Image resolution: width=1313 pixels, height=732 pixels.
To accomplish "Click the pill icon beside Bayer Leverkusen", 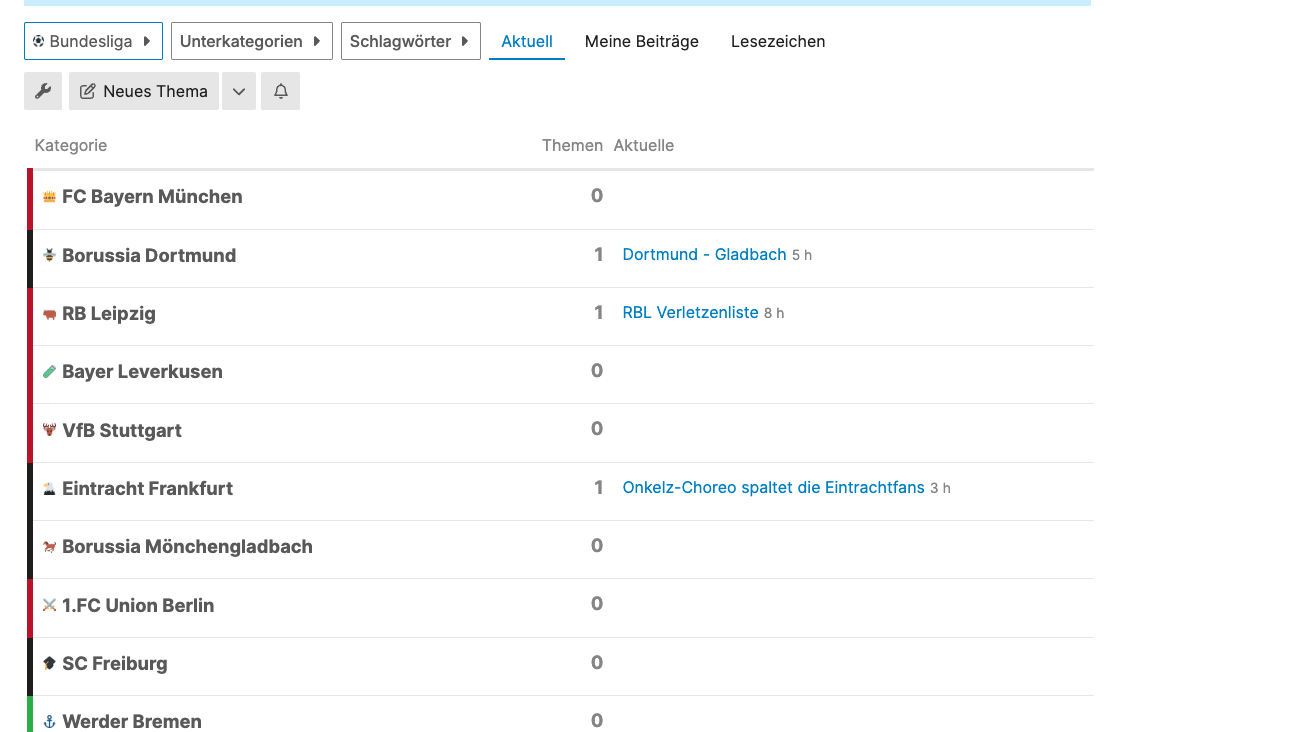I will point(49,372).
